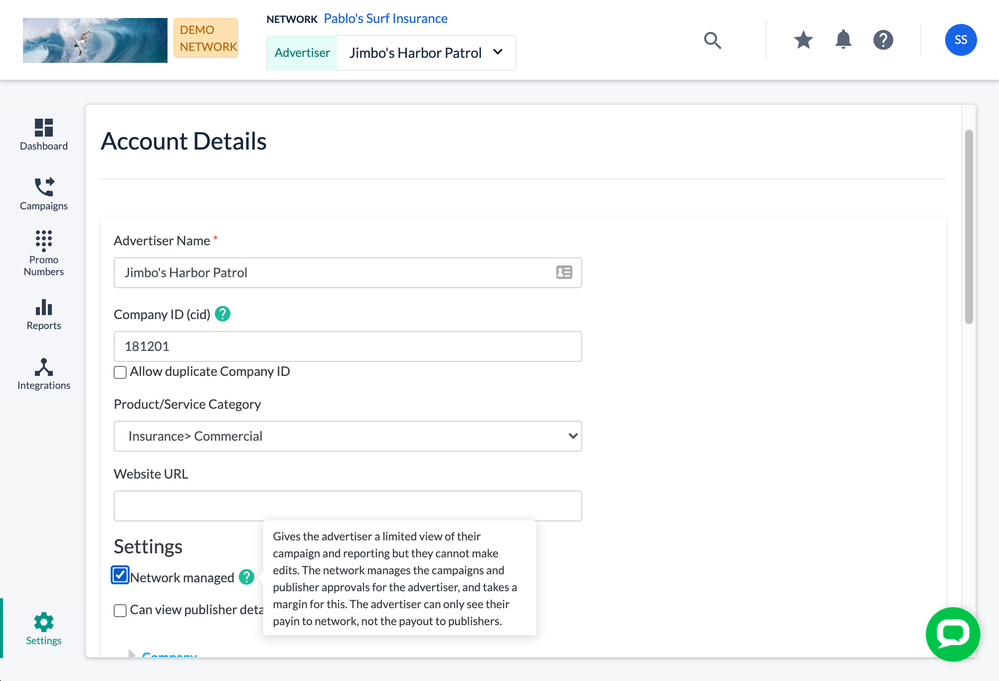Click the search magnifier icon
The height and width of the screenshot is (681, 999).
[712, 40]
